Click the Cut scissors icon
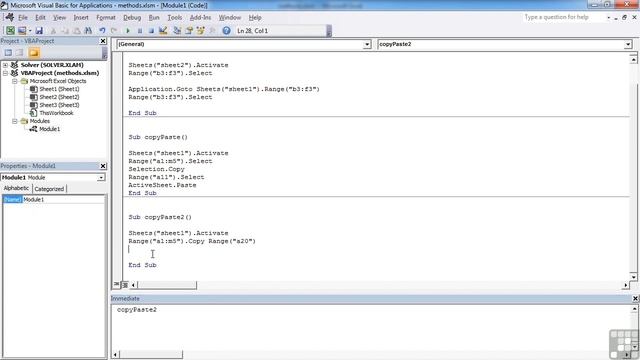 click(53, 31)
